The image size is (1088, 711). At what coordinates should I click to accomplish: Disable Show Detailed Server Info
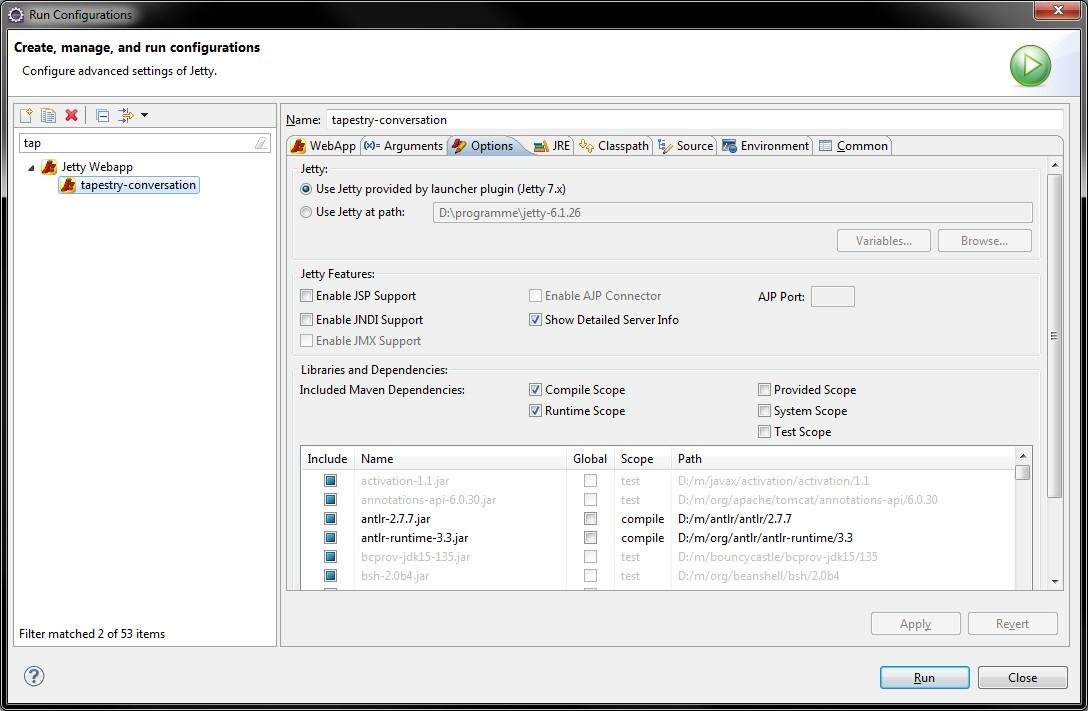pyautogui.click(x=536, y=319)
